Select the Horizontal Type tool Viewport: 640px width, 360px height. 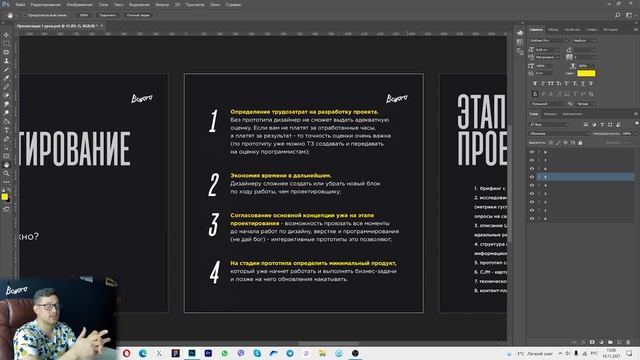pyautogui.click(x=6, y=130)
